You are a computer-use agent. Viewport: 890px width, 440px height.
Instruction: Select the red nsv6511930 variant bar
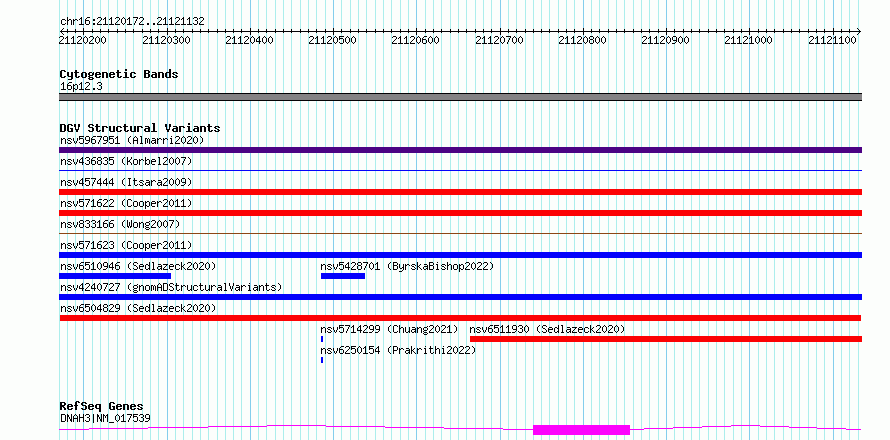666,339
